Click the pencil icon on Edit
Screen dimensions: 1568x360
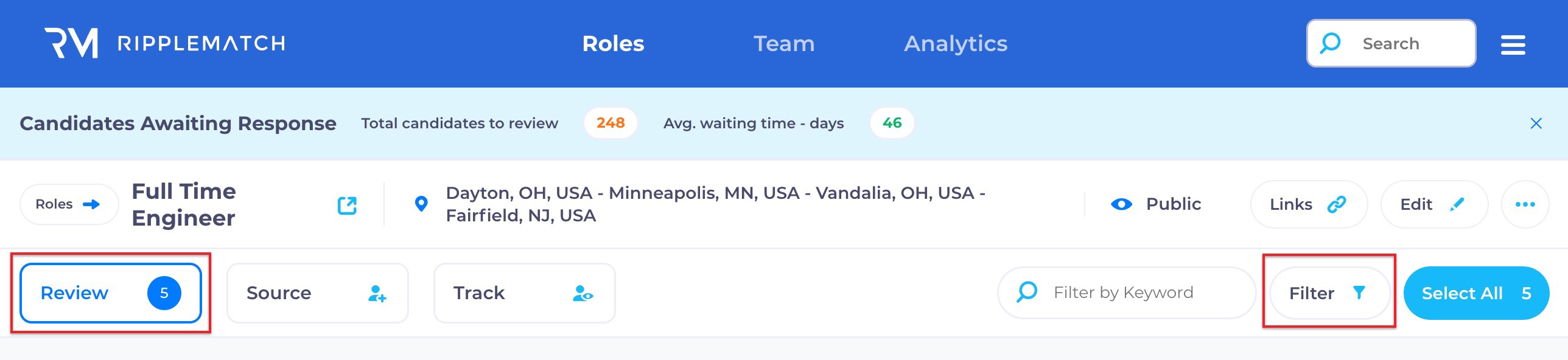[x=1457, y=204]
